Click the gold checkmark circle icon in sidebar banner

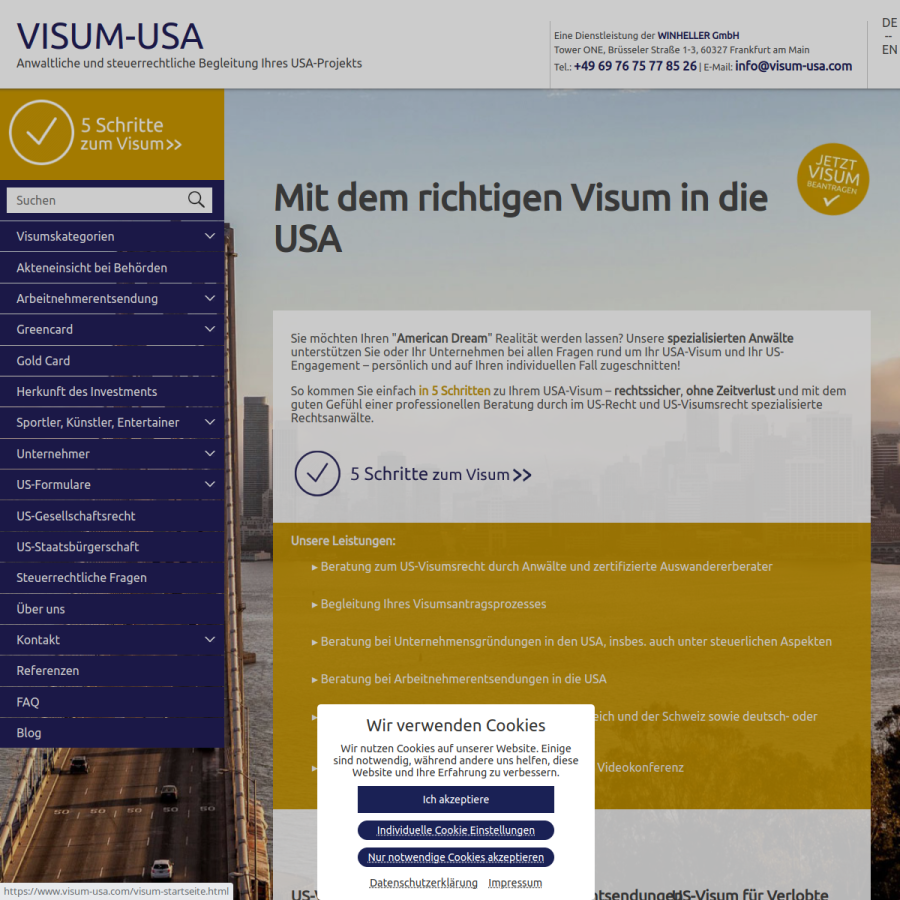coord(41,133)
